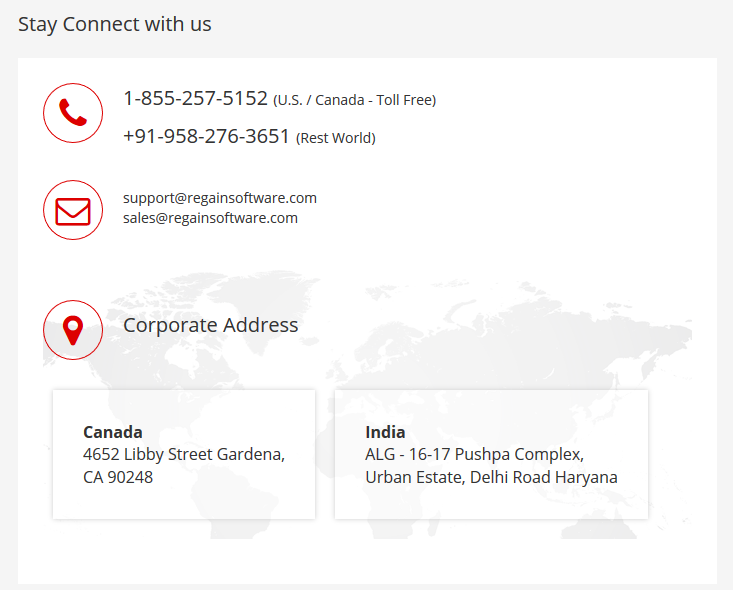
Task: Call the toll free number 1-855-257-5152
Action: (x=195, y=98)
